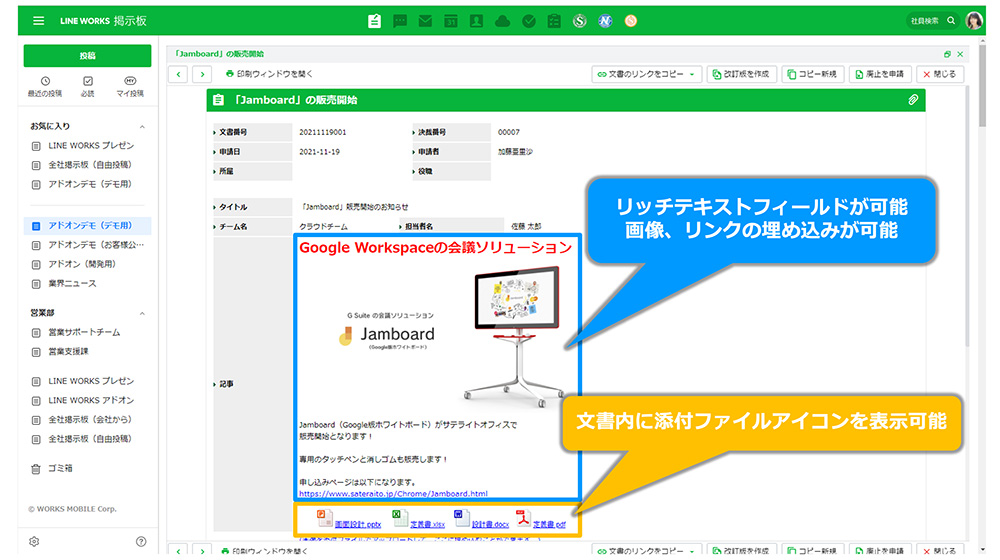The height and width of the screenshot is (560, 1000).
Task: Open the user profile avatar
Action: click(974, 21)
